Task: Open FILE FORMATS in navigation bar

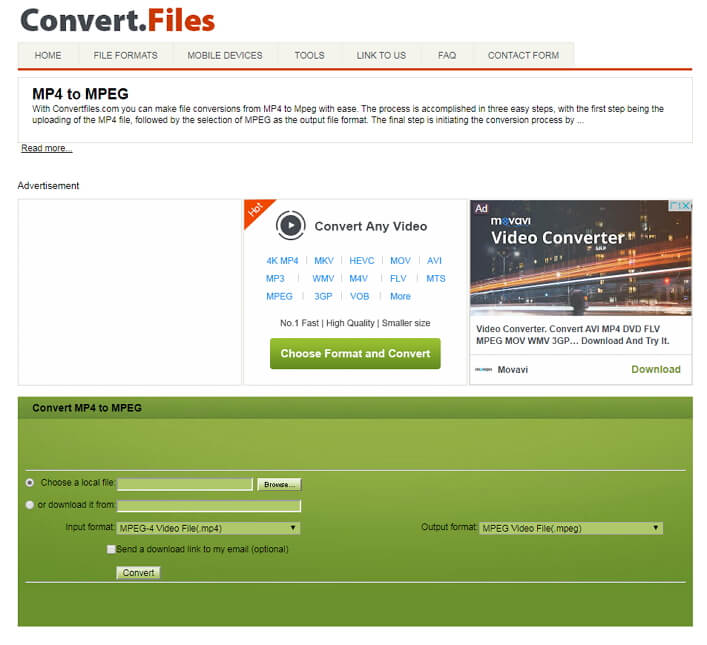Action: [125, 55]
